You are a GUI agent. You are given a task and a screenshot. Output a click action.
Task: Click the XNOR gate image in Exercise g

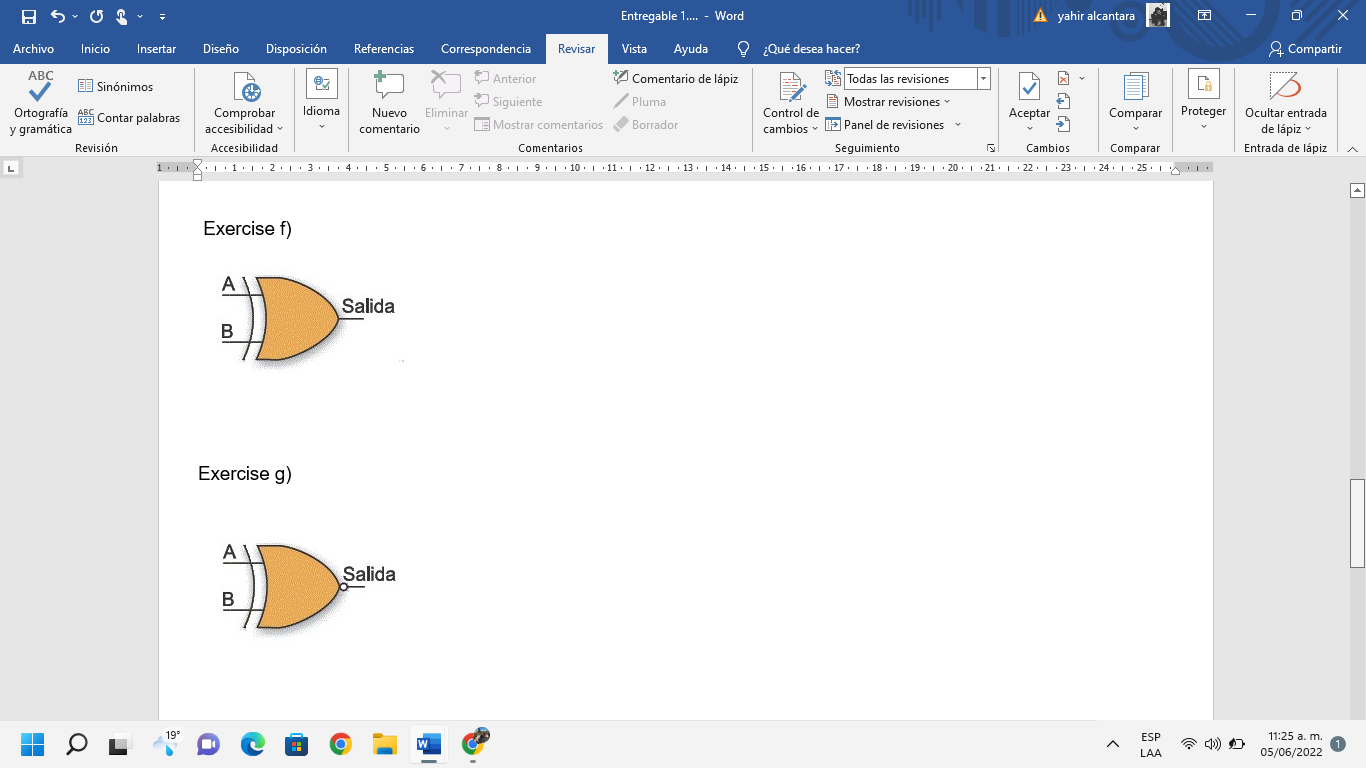tap(308, 586)
